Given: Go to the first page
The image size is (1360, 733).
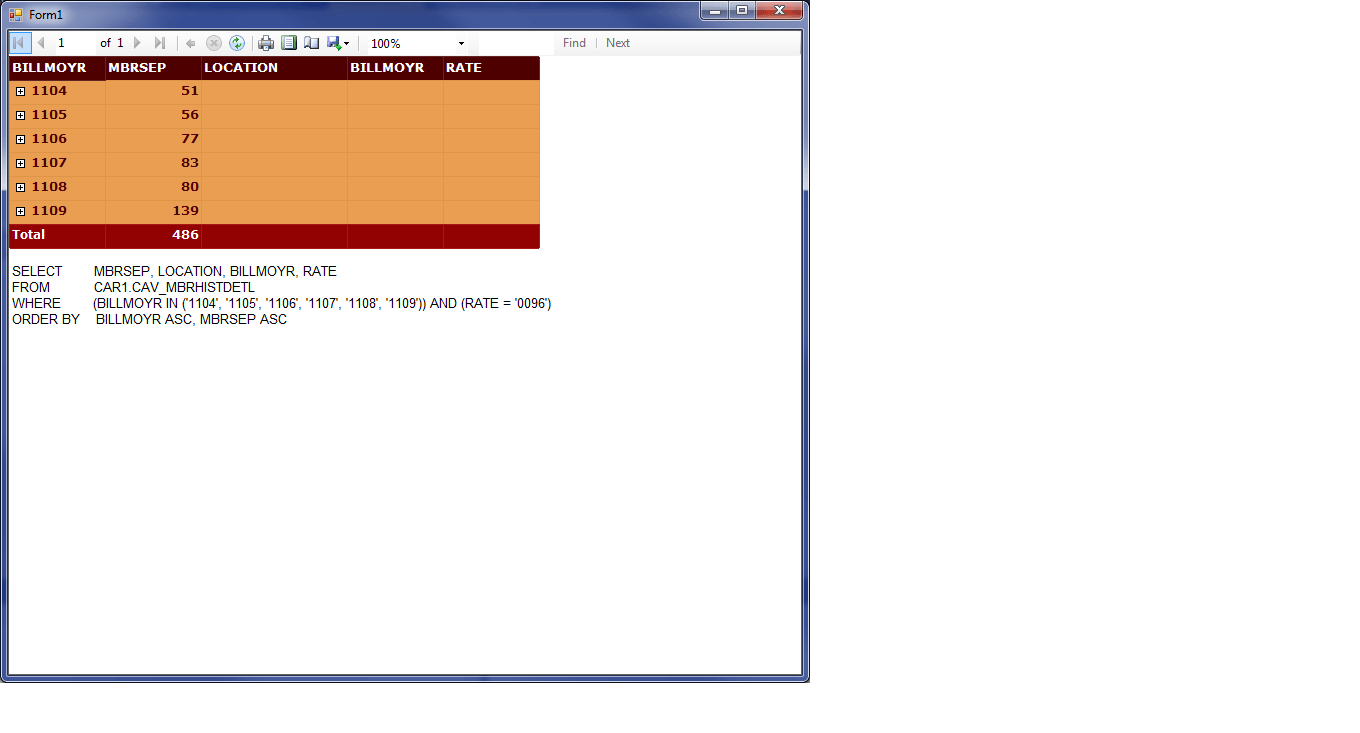Looking at the screenshot, I should tap(19, 43).
